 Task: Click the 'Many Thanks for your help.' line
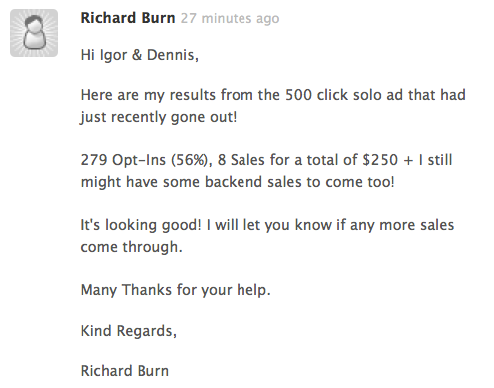click(x=176, y=290)
